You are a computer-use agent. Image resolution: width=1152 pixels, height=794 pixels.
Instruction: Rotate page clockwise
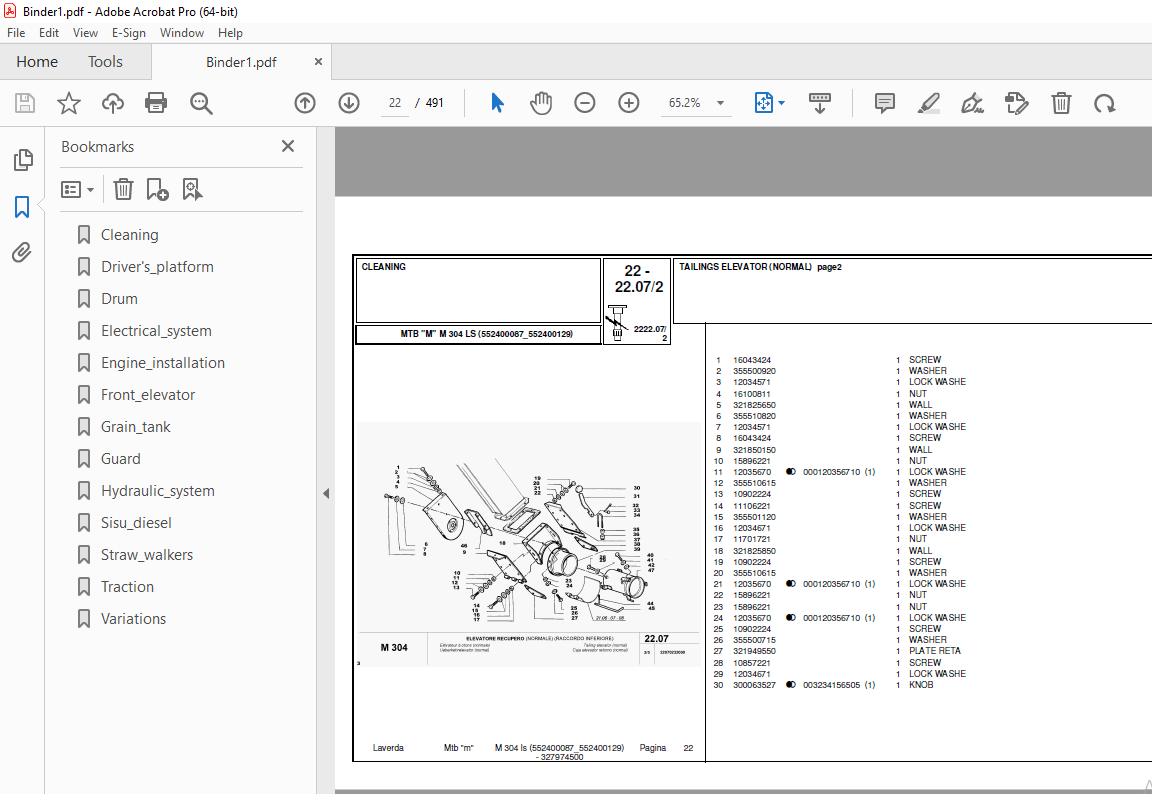(x=1104, y=103)
